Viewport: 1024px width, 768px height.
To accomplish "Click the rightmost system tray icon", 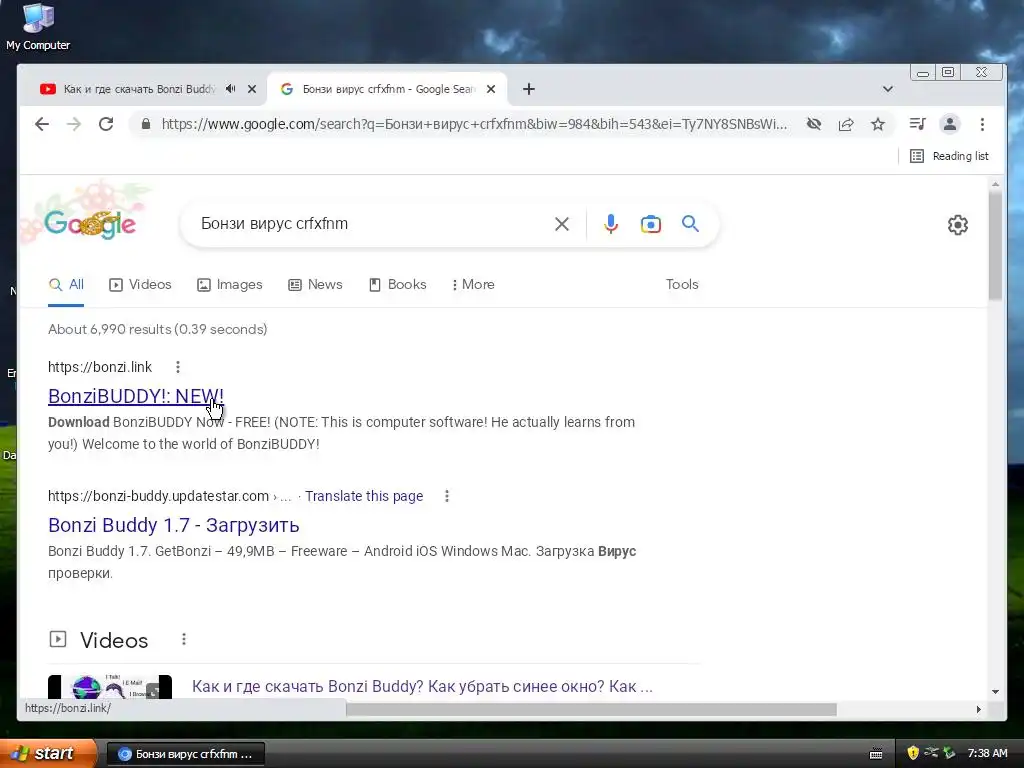I will (949, 753).
